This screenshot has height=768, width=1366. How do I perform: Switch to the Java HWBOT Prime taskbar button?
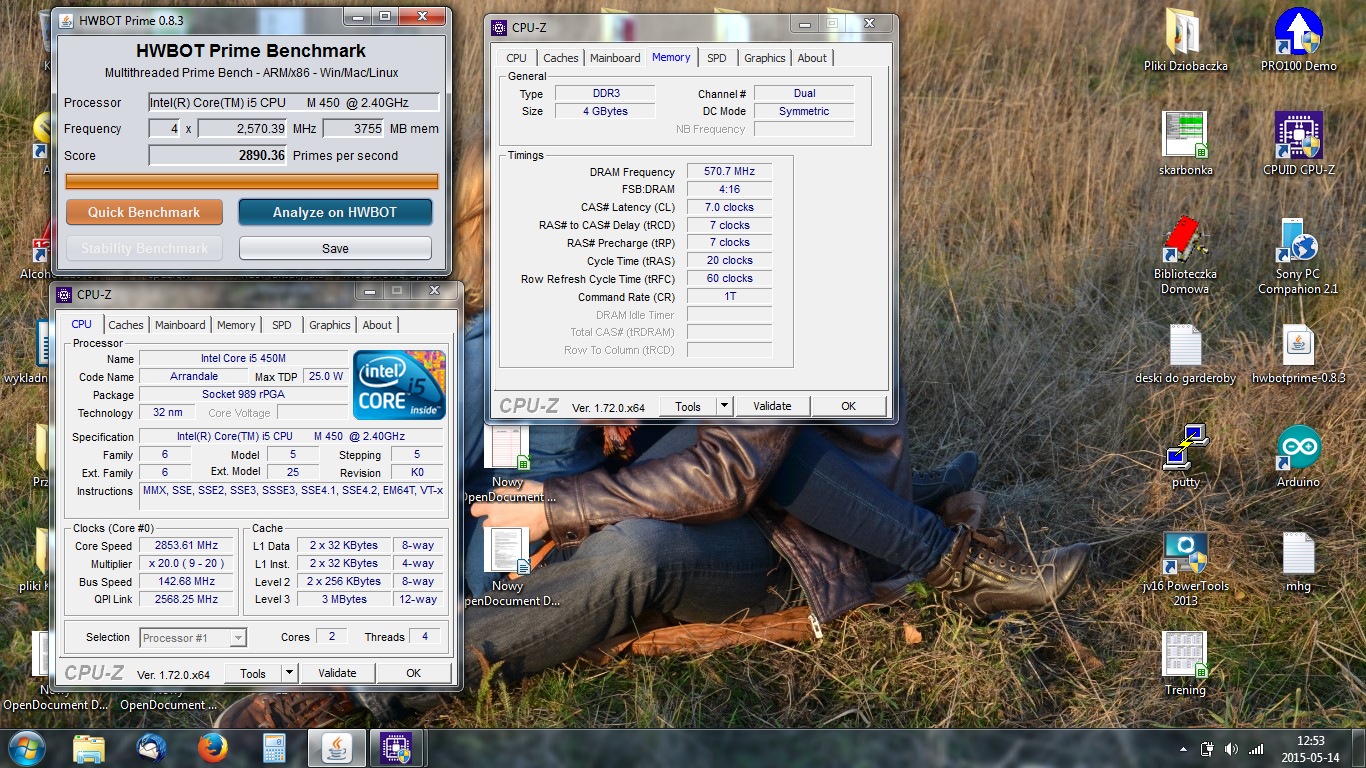coord(336,747)
